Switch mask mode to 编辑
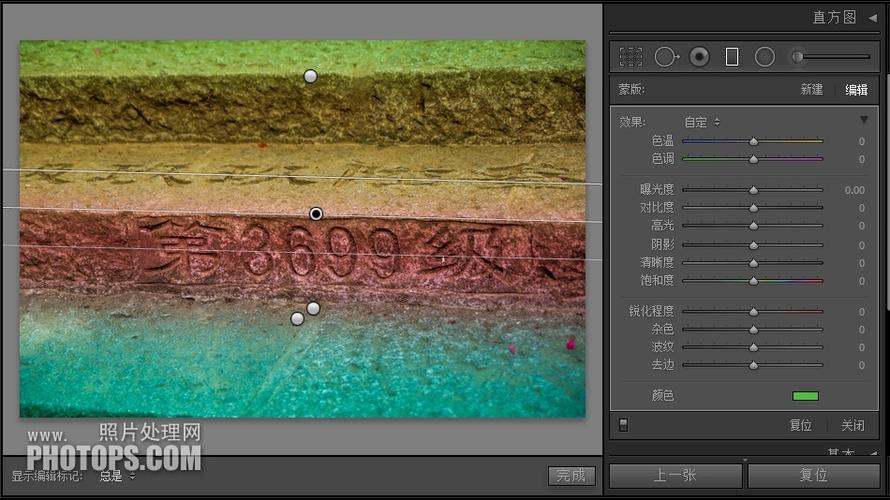This screenshot has width=890, height=500. click(x=857, y=90)
